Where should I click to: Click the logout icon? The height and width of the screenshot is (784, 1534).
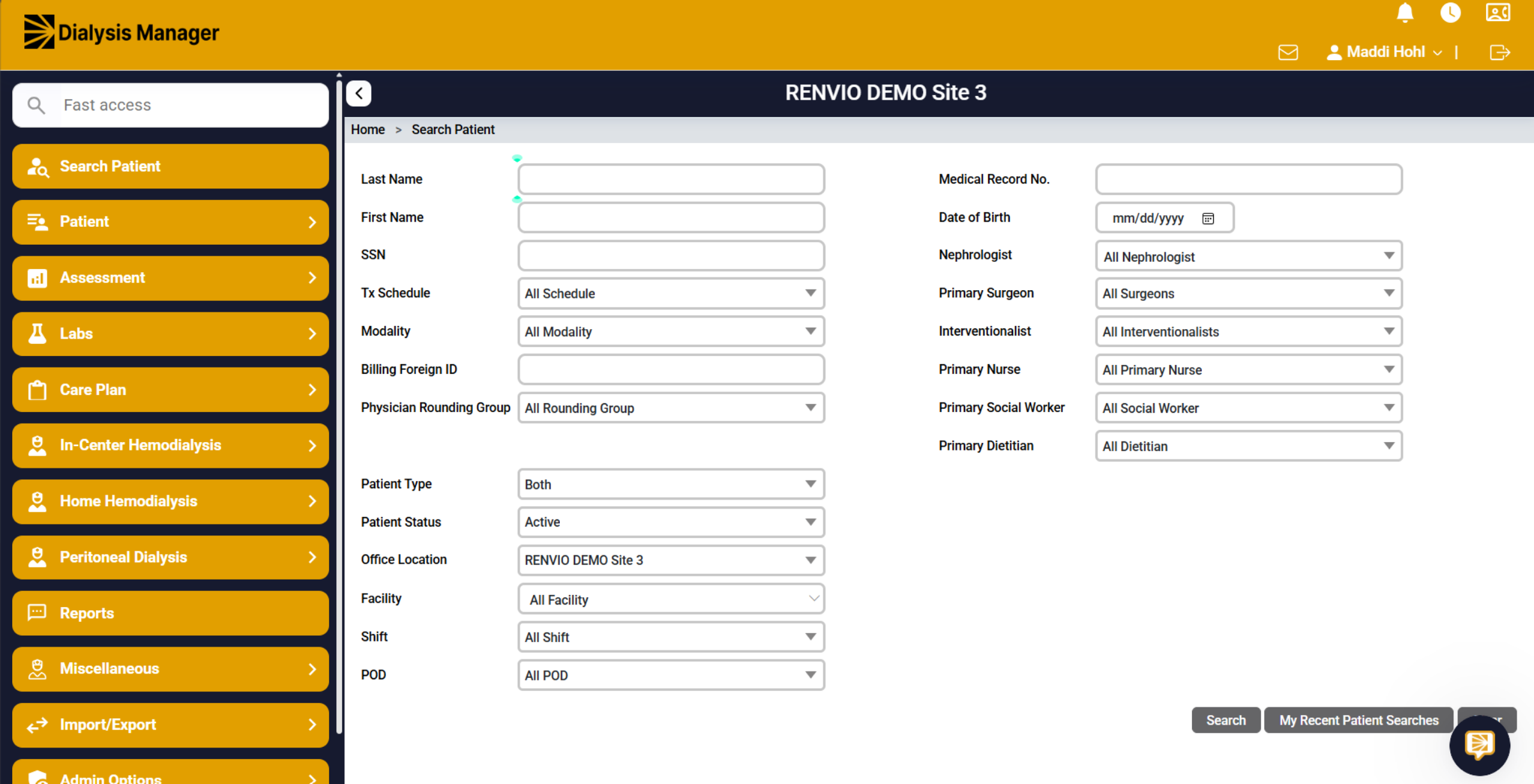1499,52
